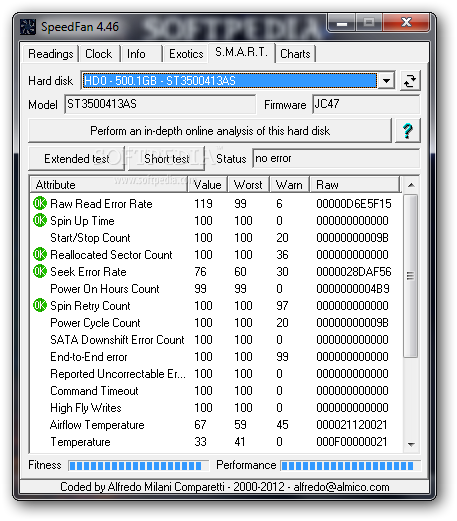Perform an in-depth online analysis button
Viewport: 457px width, 521px height.
pyautogui.click(x=210, y=131)
